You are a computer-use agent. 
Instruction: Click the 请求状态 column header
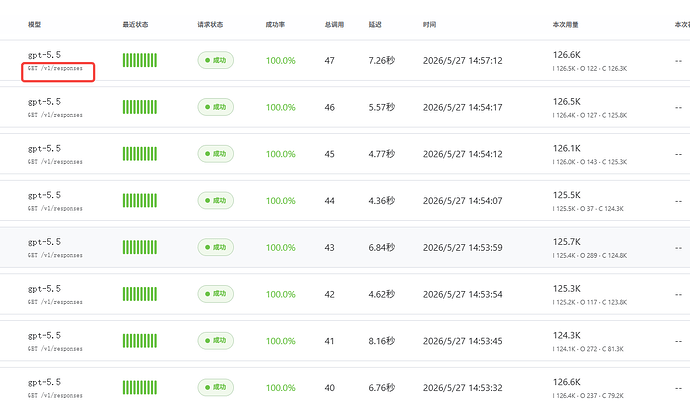pyautogui.click(x=210, y=25)
